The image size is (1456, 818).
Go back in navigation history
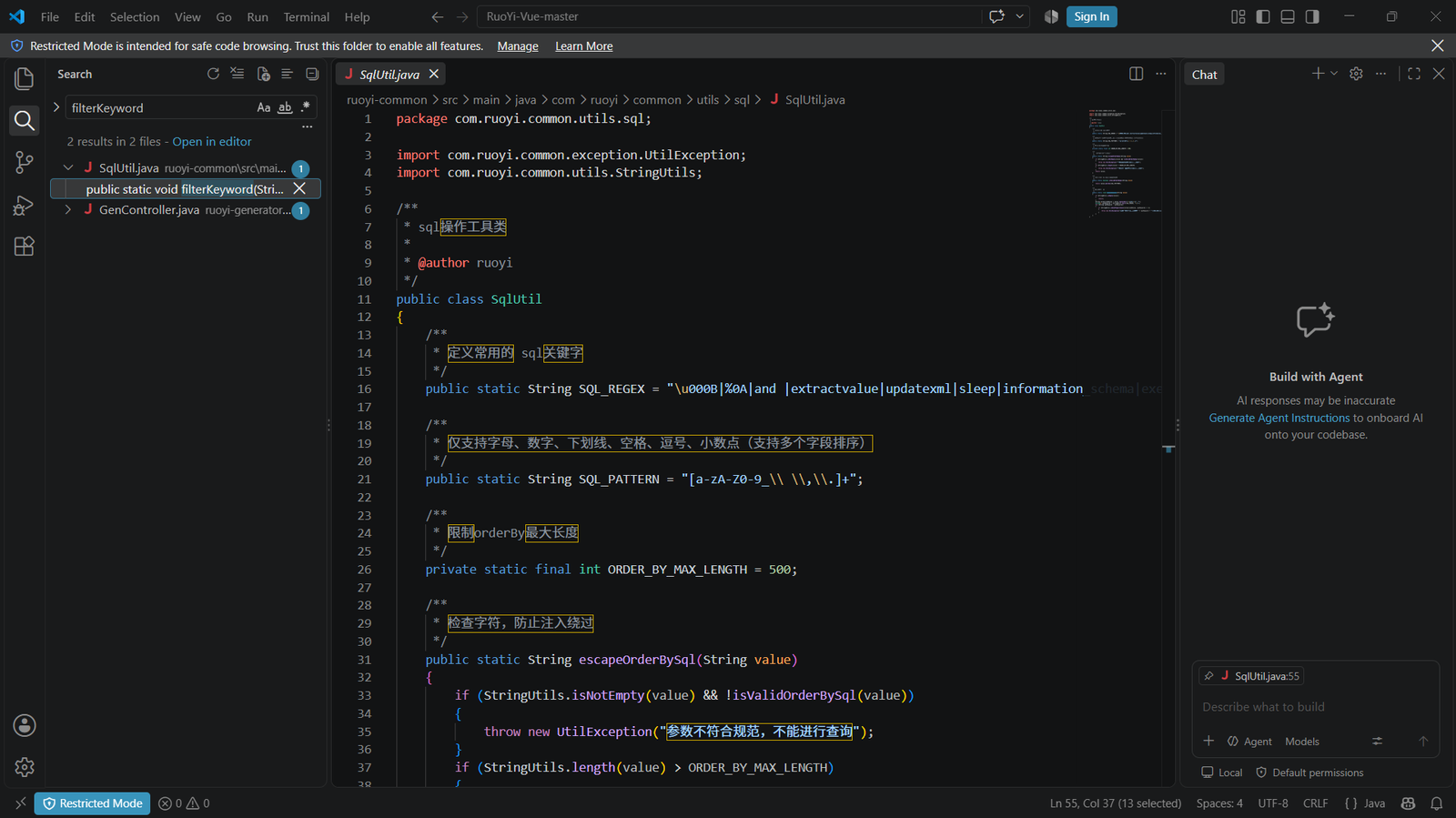coord(438,16)
